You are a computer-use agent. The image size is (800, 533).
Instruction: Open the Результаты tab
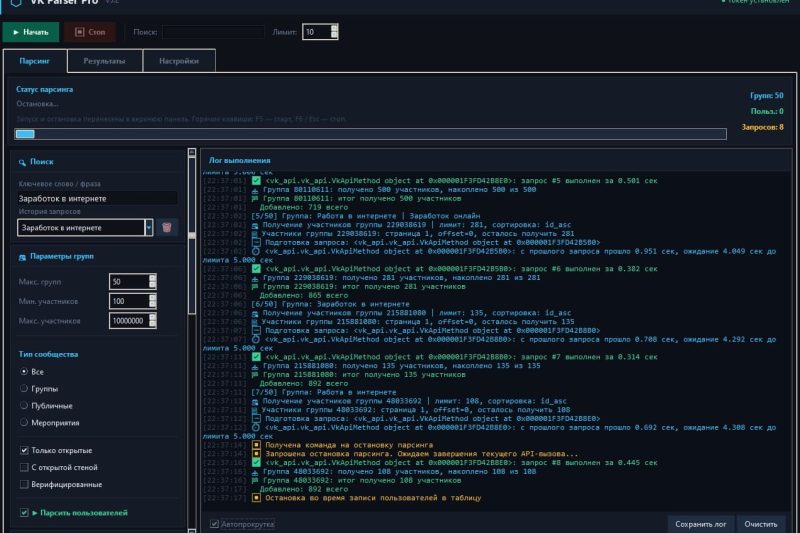click(x=104, y=61)
